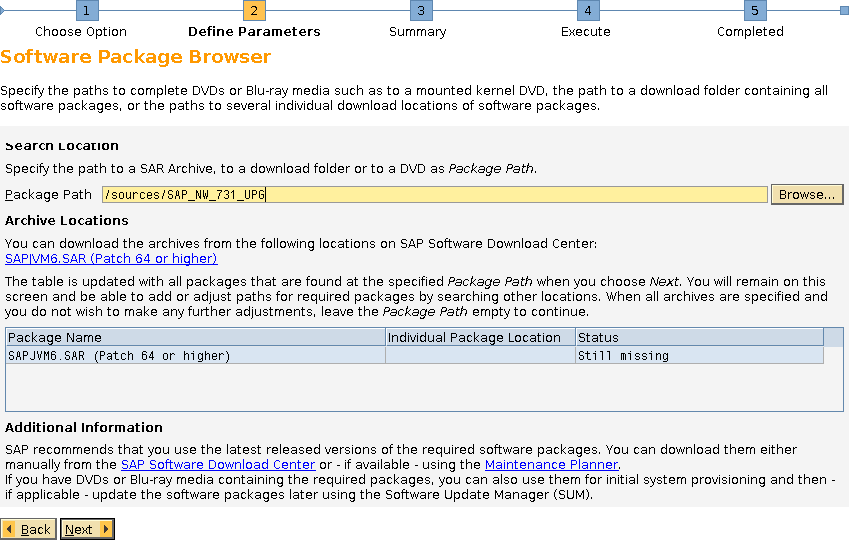This screenshot has height=540, width=849.
Task: Click the 'Define Parameters' step label
Action: coord(254,31)
